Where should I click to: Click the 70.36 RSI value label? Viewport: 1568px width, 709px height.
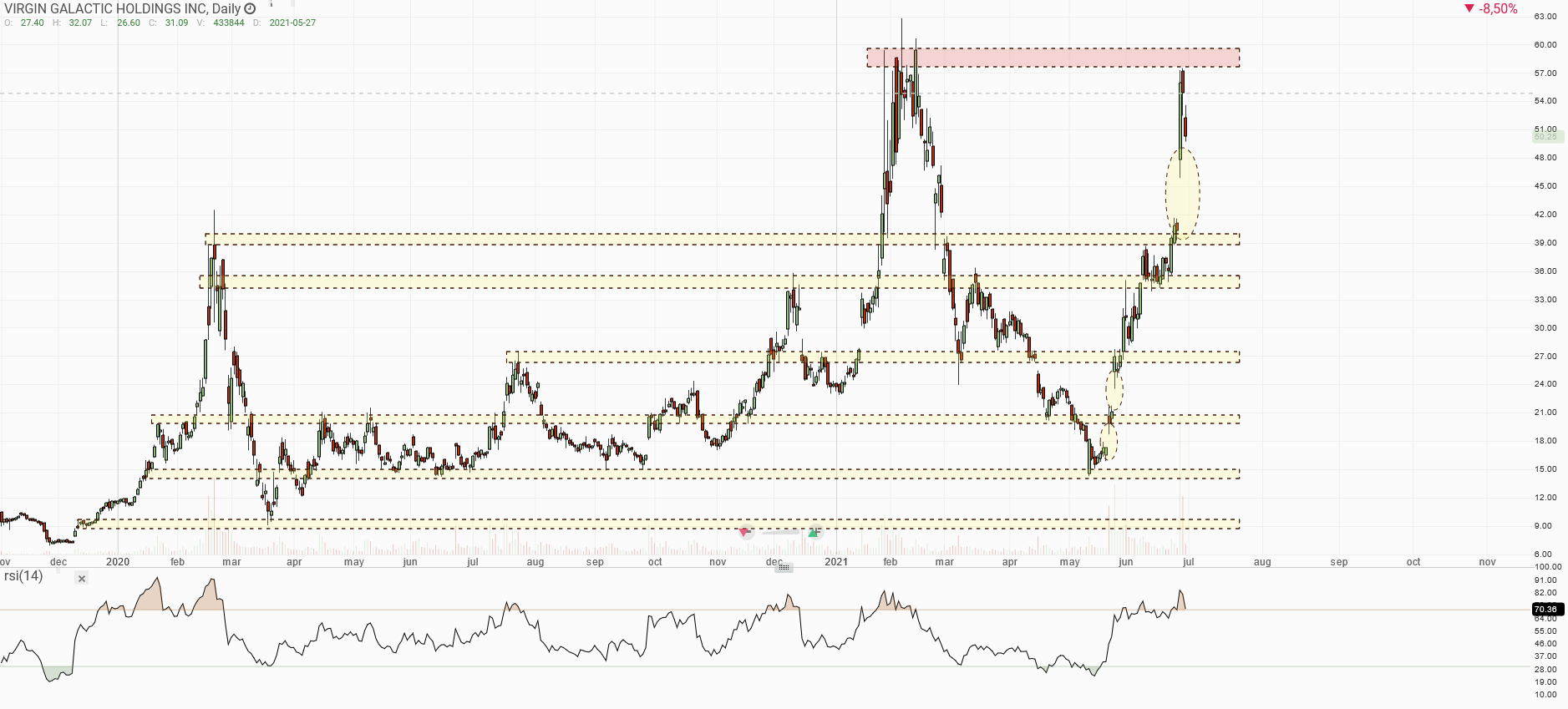pyautogui.click(x=1546, y=610)
